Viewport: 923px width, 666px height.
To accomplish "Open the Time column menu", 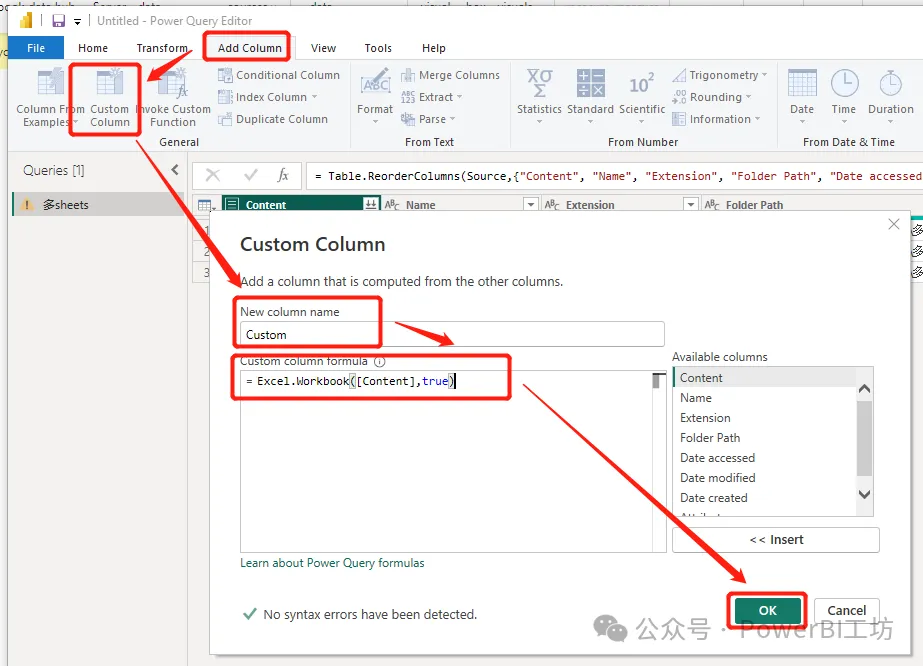I will [x=844, y=97].
